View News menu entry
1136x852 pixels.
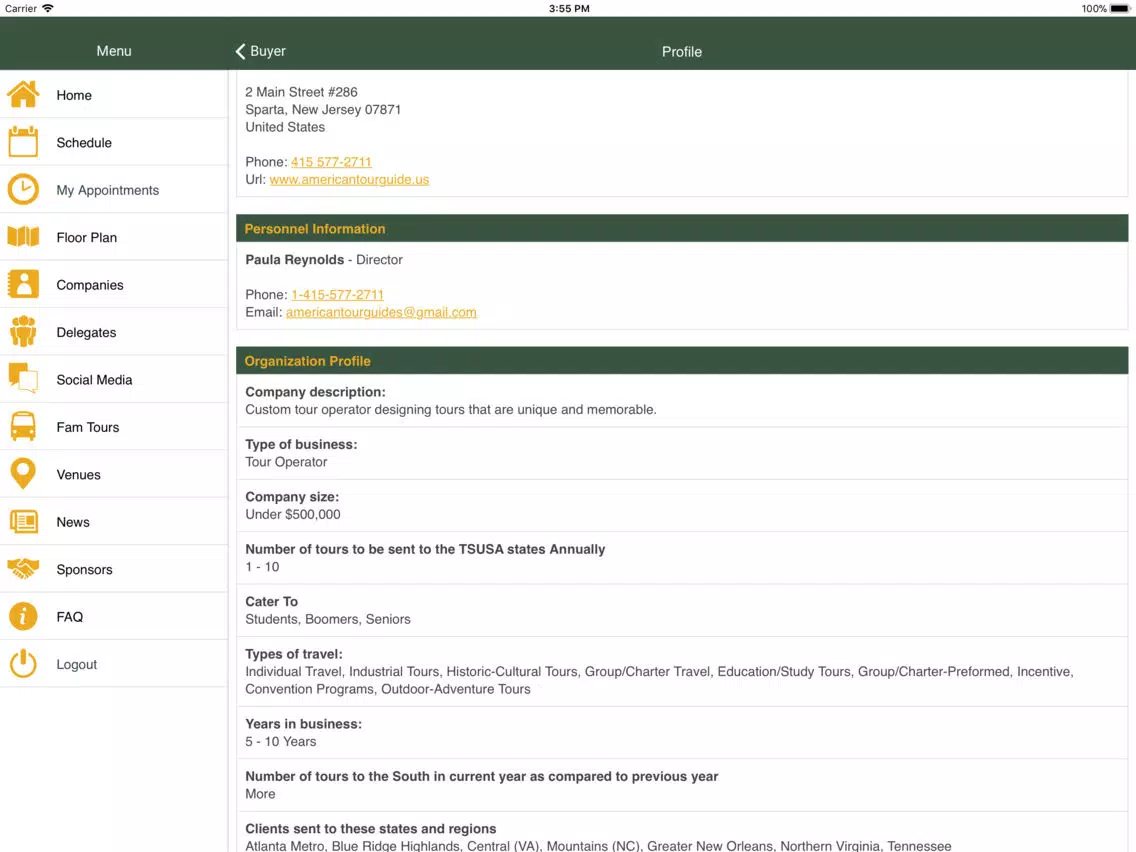[x=114, y=522]
